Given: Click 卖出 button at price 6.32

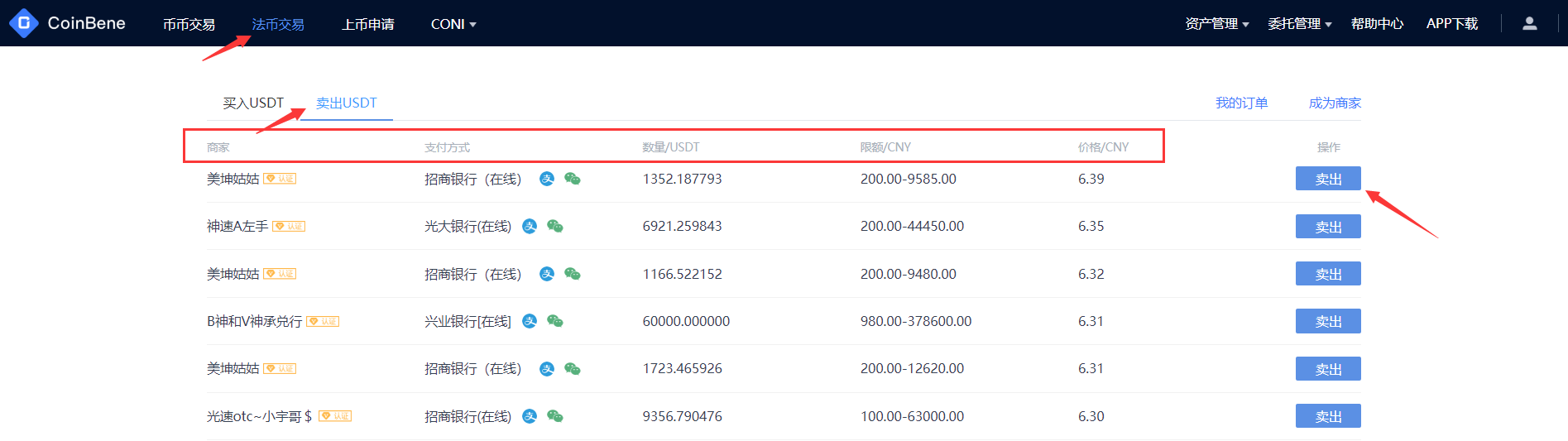Looking at the screenshot, I should pyautogui.click(x=1328, y=274).
